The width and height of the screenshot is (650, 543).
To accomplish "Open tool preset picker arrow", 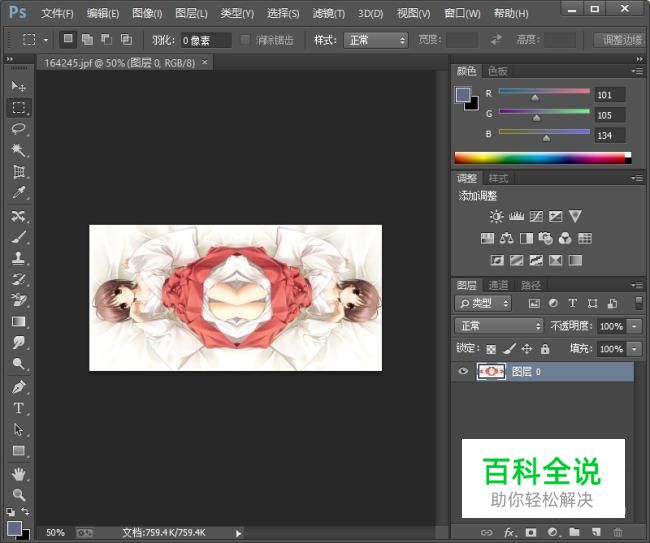I will 46,40.
